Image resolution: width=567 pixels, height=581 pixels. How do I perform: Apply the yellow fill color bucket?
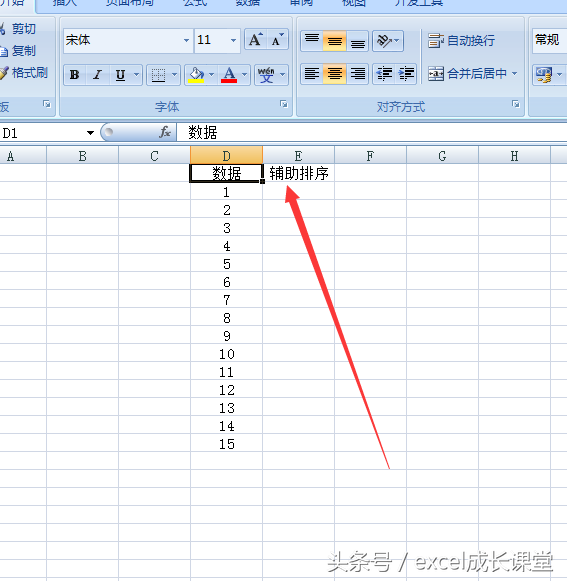pos(196,75)
